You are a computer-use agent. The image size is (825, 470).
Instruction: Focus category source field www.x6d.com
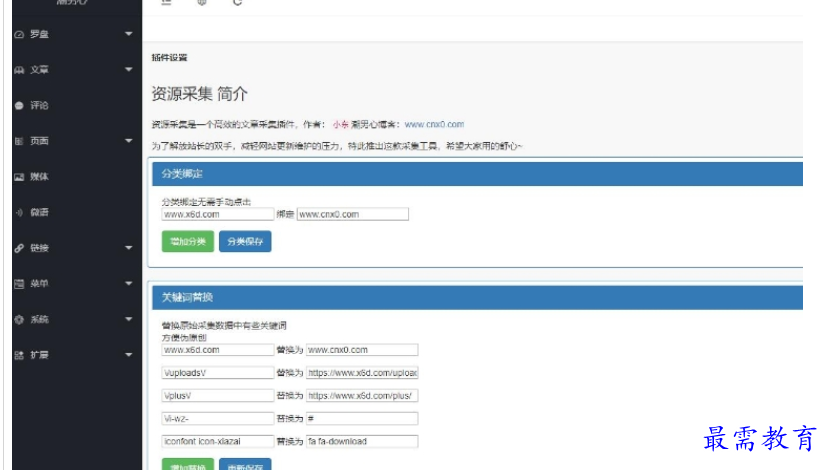click(218, 214)
